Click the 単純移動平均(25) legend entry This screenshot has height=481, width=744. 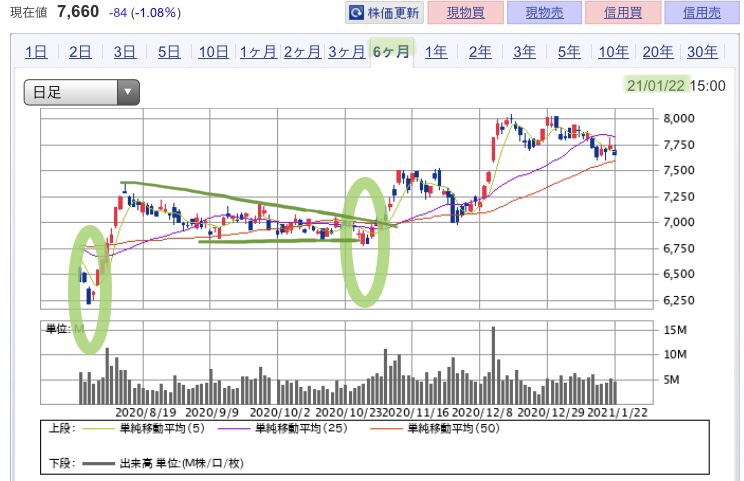click(283, 428)
